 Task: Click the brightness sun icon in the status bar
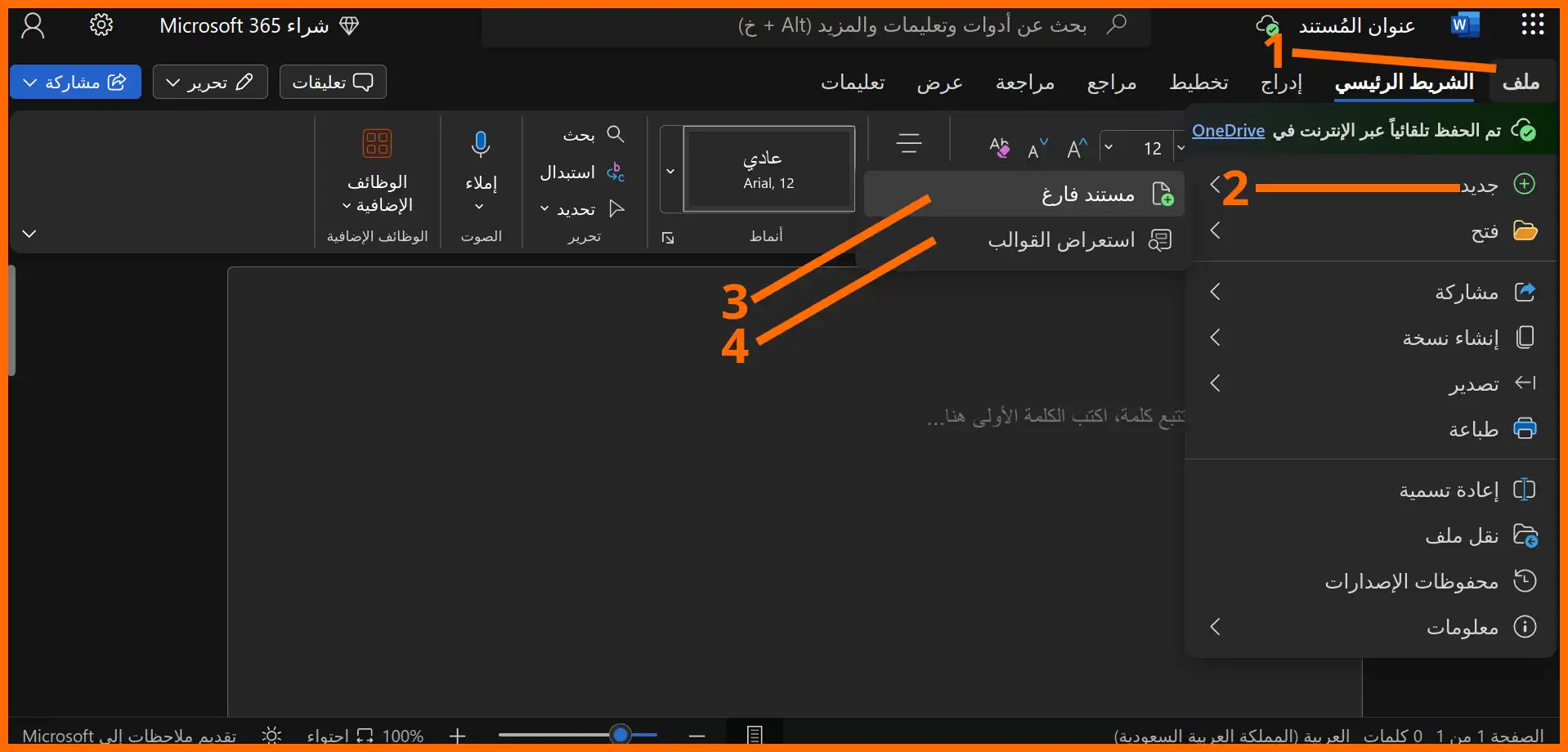pyautogui.click(x=272, y=736)
